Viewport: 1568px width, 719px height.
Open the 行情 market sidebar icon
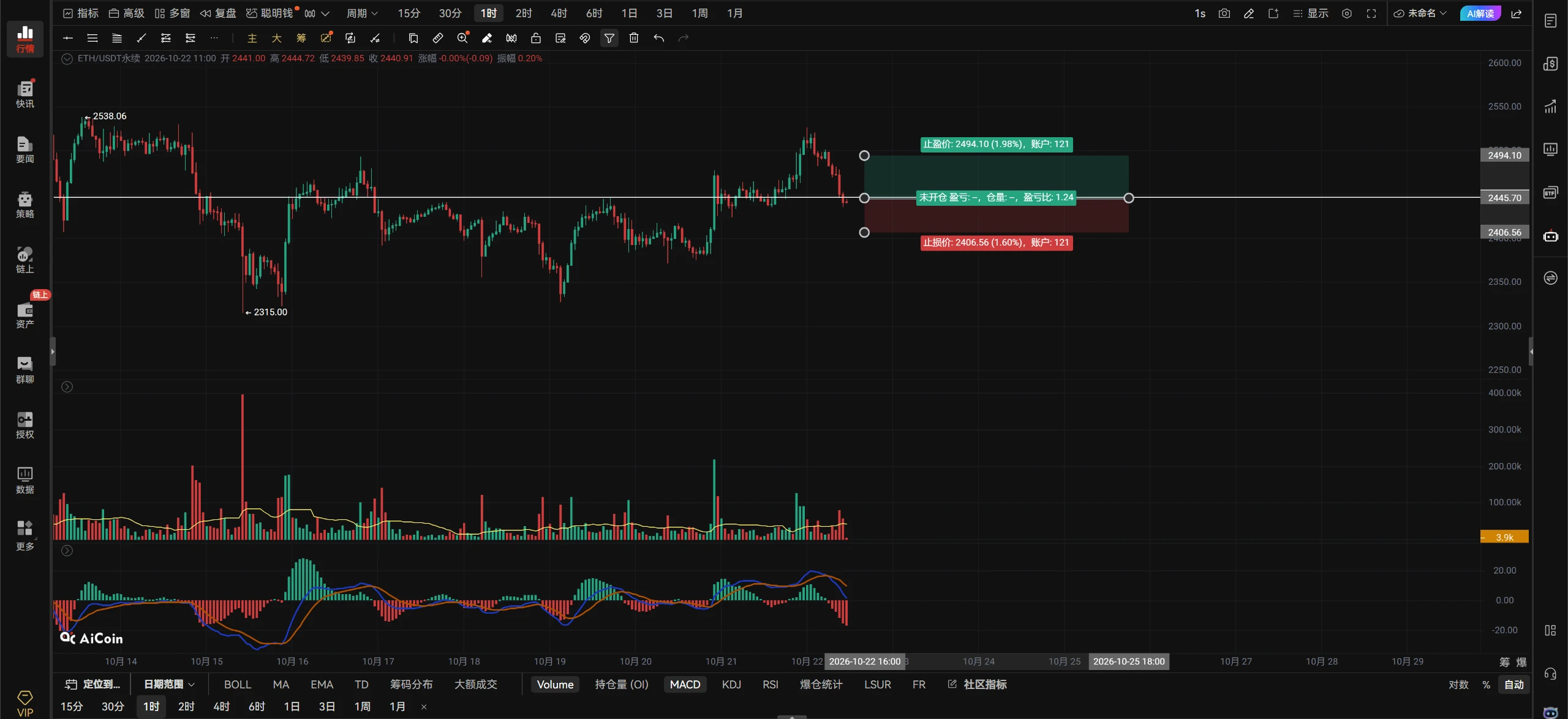24,39
